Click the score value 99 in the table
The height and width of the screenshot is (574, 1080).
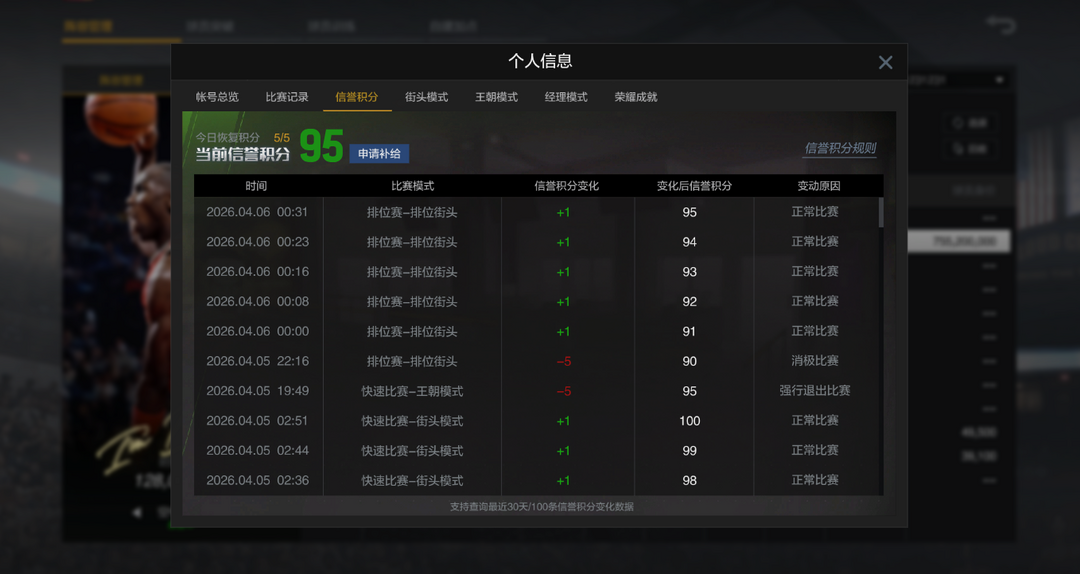coord(689,451)
